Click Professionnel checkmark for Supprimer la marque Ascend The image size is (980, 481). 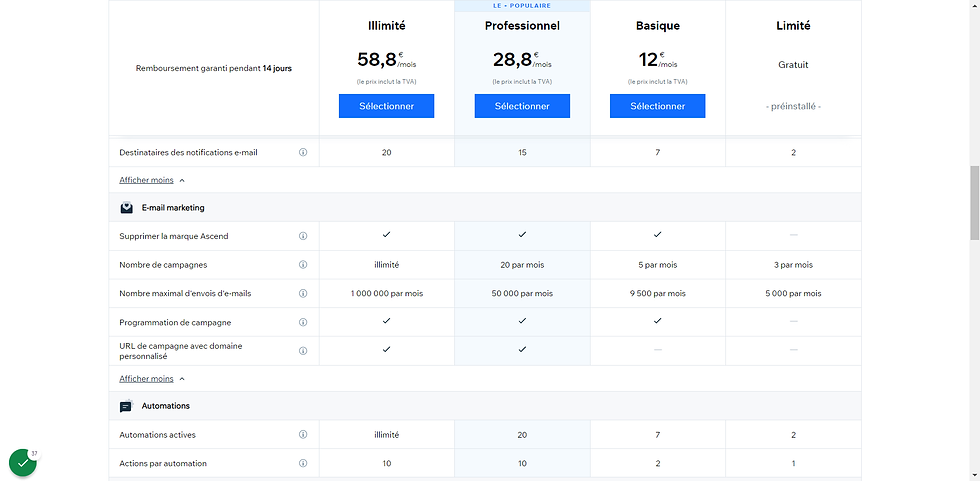tap(522, 234)
